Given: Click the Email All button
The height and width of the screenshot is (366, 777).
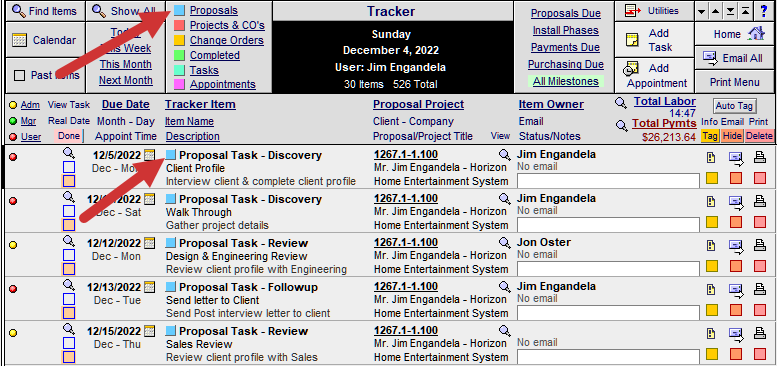Looking at the screenshot, I should pos(734,58).
